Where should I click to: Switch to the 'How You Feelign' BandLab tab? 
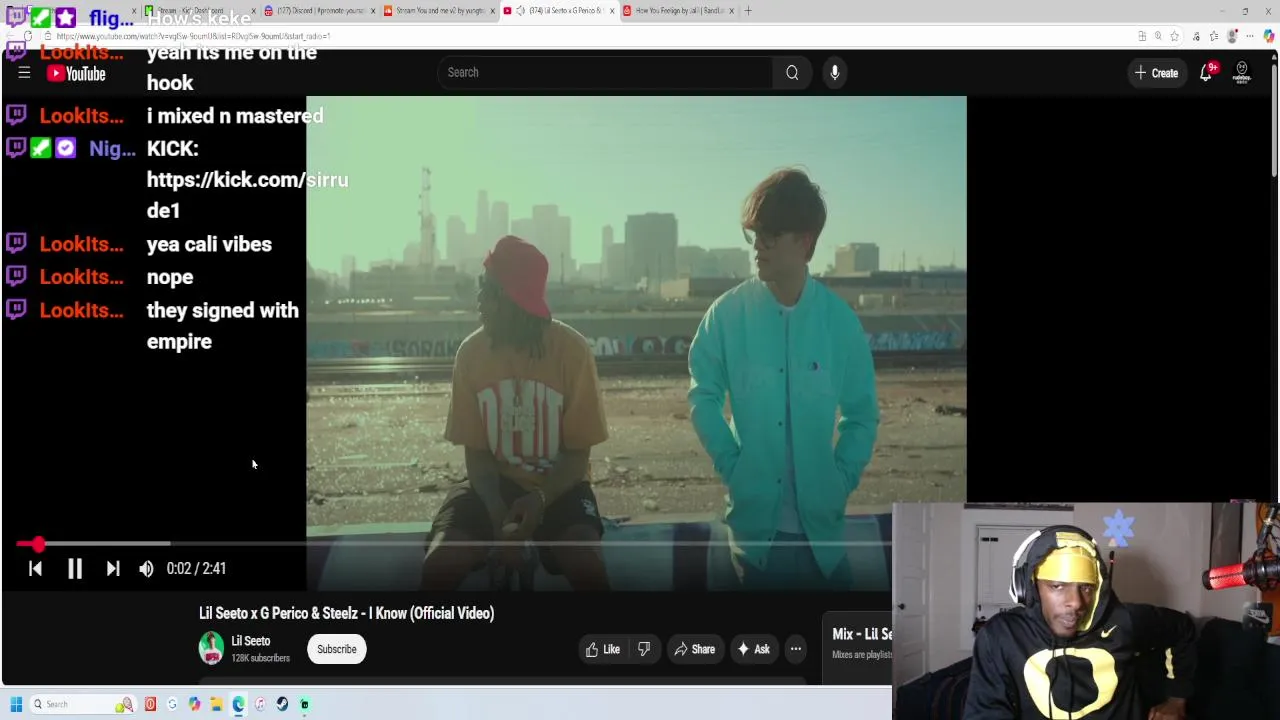click(x=678, y=11)
